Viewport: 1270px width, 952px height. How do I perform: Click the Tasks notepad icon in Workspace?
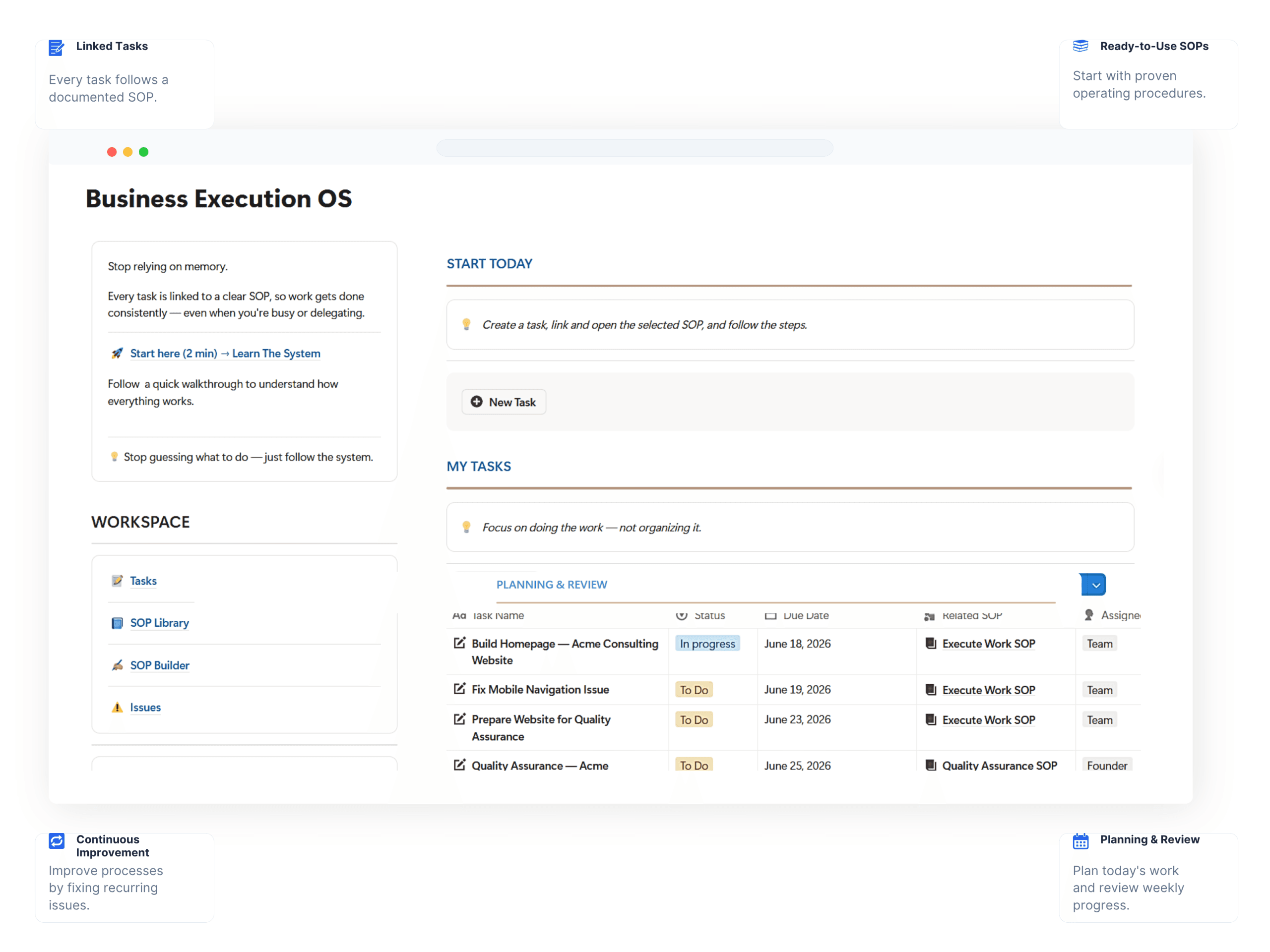pos(117,581)
